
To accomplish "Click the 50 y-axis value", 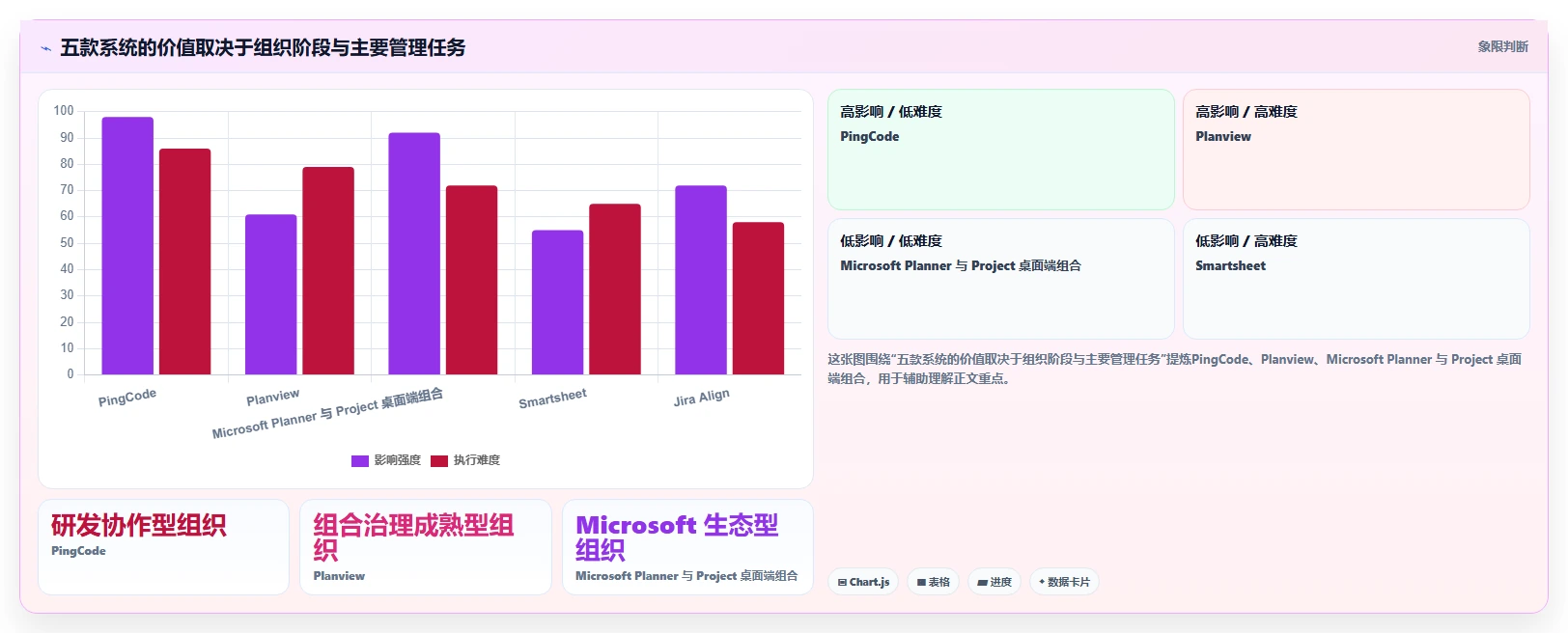I will [67, 242].
